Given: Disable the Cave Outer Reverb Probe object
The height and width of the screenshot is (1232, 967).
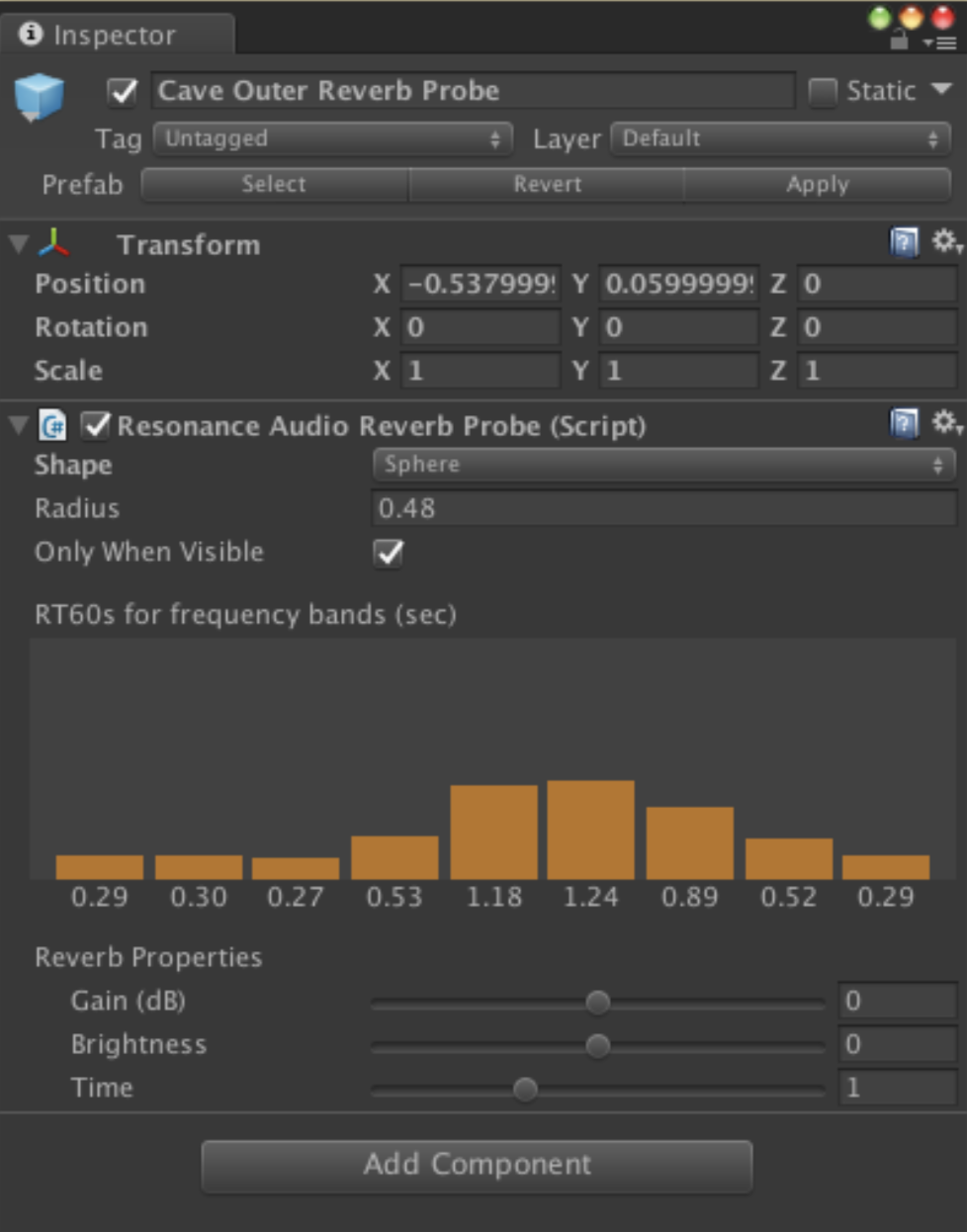Looking at the screenshot, I should pos(123,92).
